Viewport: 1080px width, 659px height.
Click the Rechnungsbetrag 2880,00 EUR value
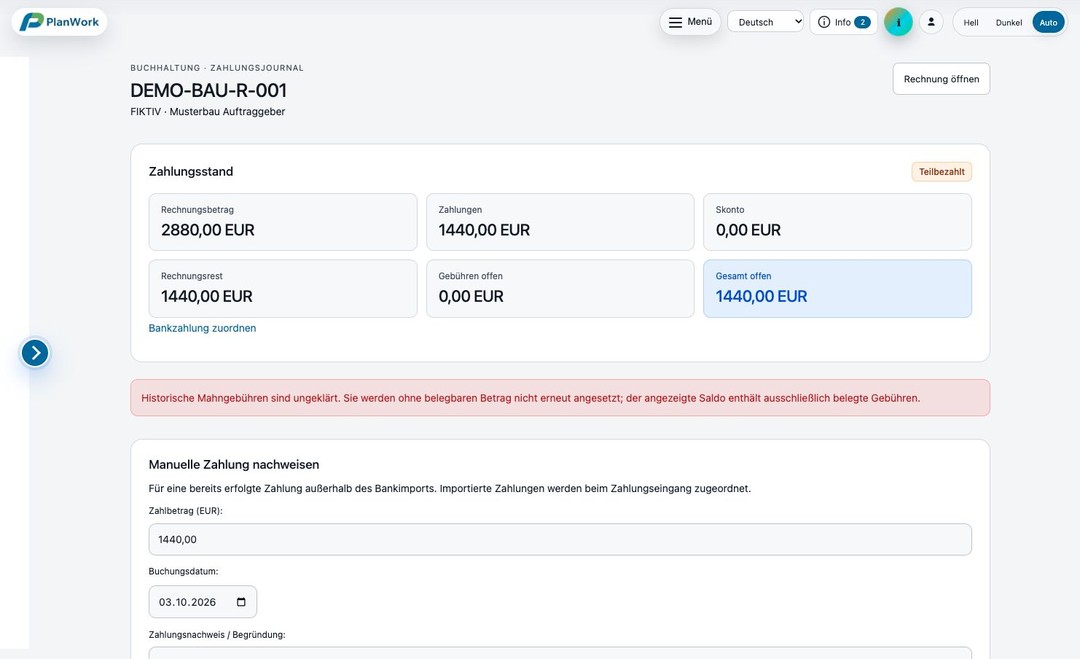208,230
